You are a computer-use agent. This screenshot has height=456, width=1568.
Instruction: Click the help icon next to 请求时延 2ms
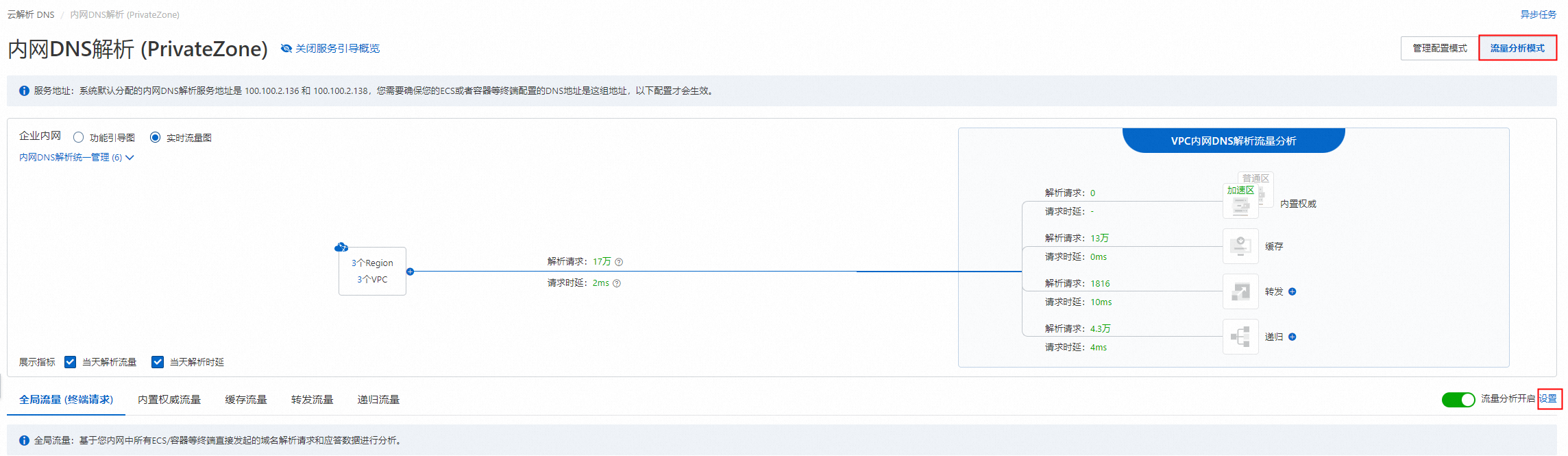617,283
